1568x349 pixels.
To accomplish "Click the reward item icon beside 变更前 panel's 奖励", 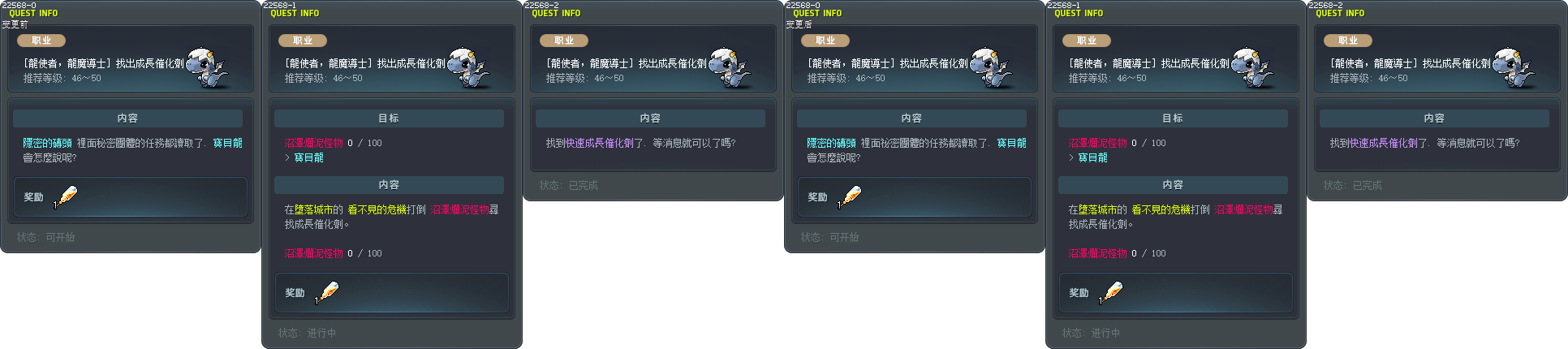I will 67,196.
